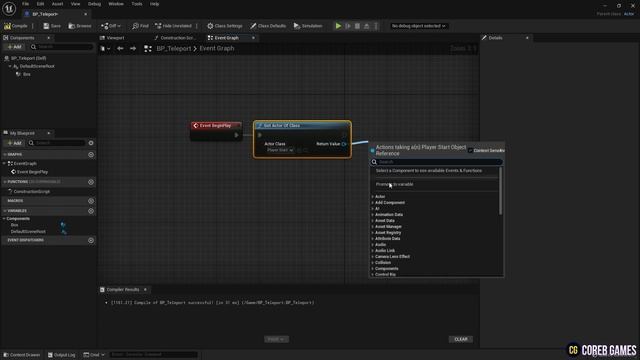This screenshot has width=640, height=360.
Task: Open the Edit menu
Action: point(40,4)
